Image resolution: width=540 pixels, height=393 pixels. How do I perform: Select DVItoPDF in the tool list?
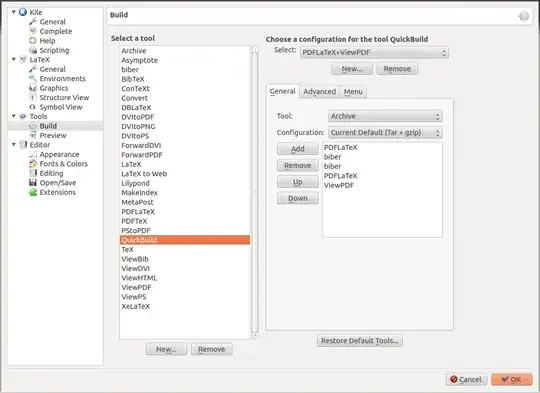185,117
